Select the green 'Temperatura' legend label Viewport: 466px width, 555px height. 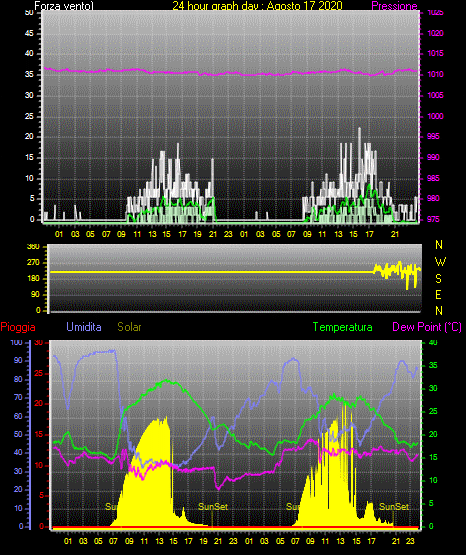[343, 327]
